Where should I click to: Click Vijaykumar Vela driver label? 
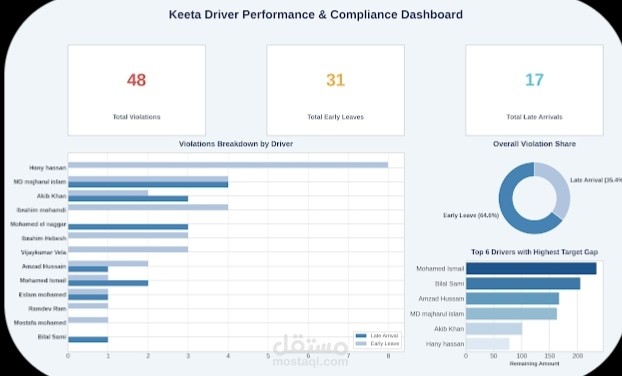tap(44, 252)
